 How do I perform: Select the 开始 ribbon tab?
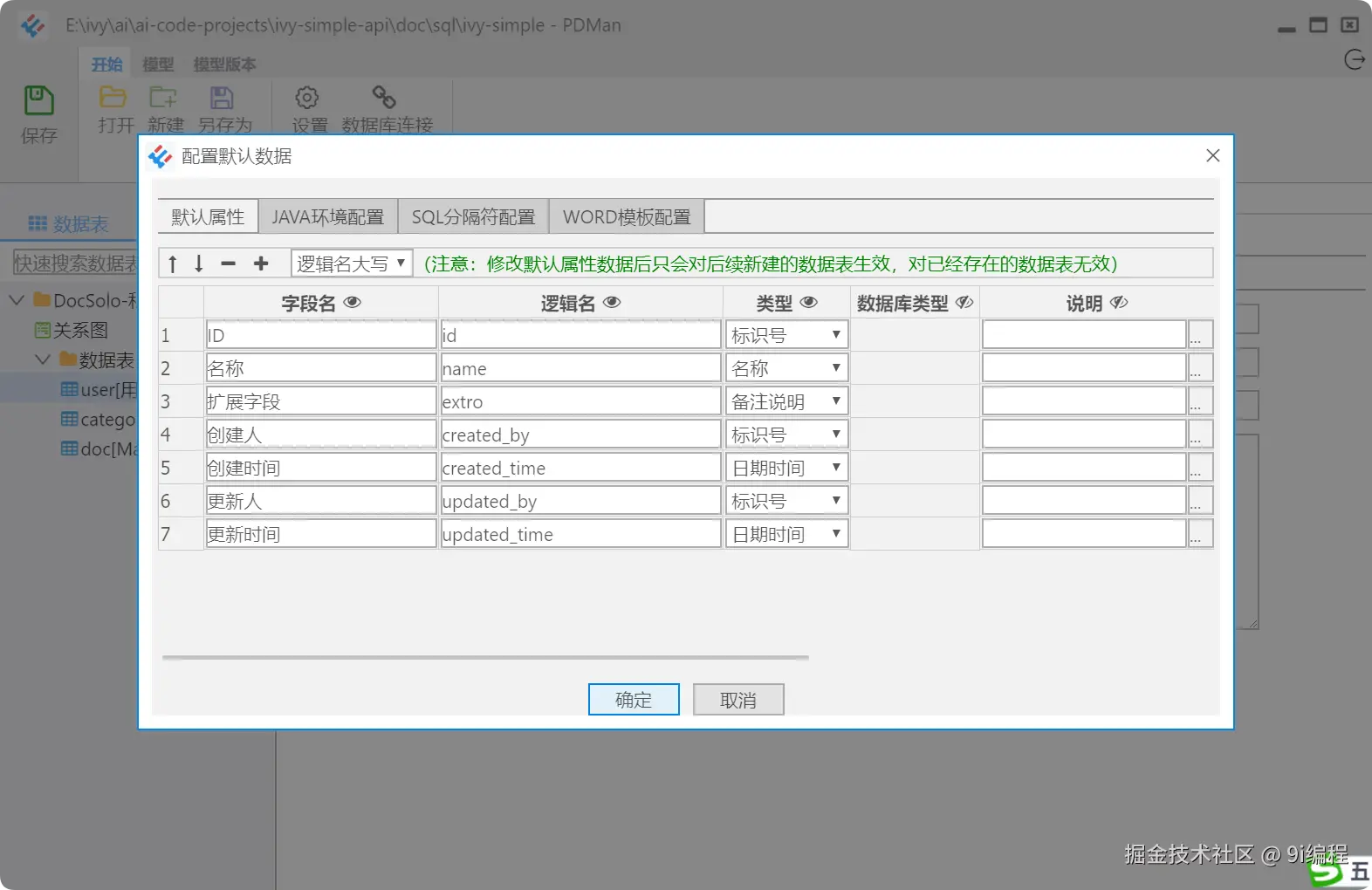(107, 65)
